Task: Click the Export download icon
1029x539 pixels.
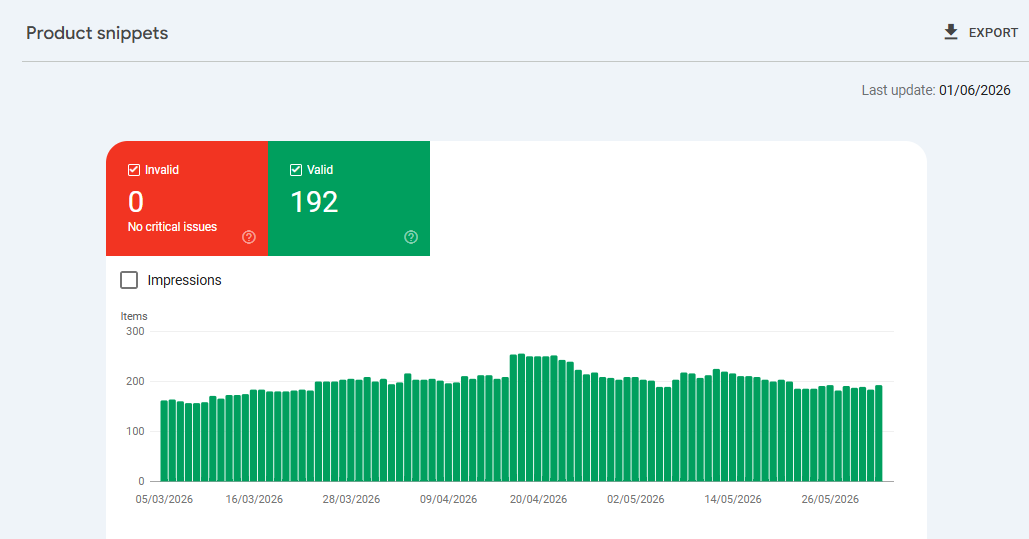Action: coord(950,32)
